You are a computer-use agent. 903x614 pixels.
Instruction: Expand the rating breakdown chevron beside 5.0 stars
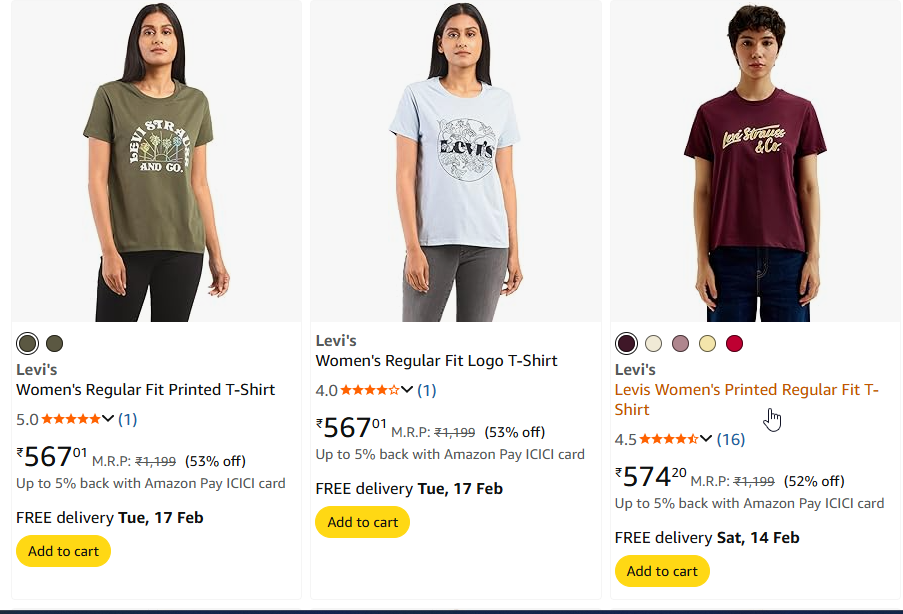[108, 419]
